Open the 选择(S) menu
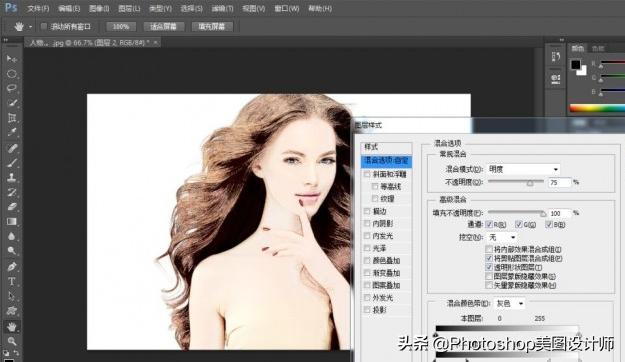 click(191, 8)
